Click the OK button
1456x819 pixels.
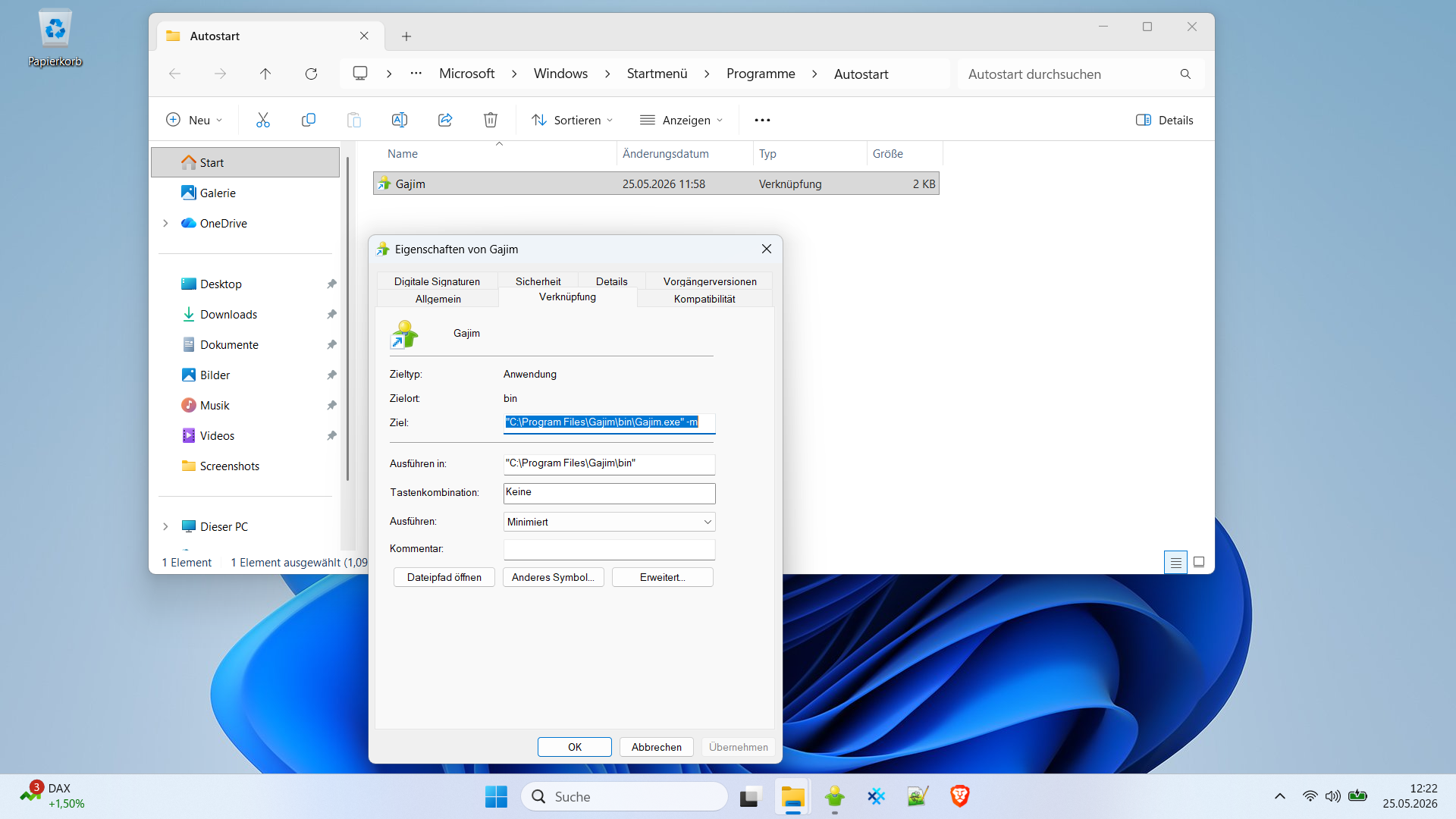575,747
